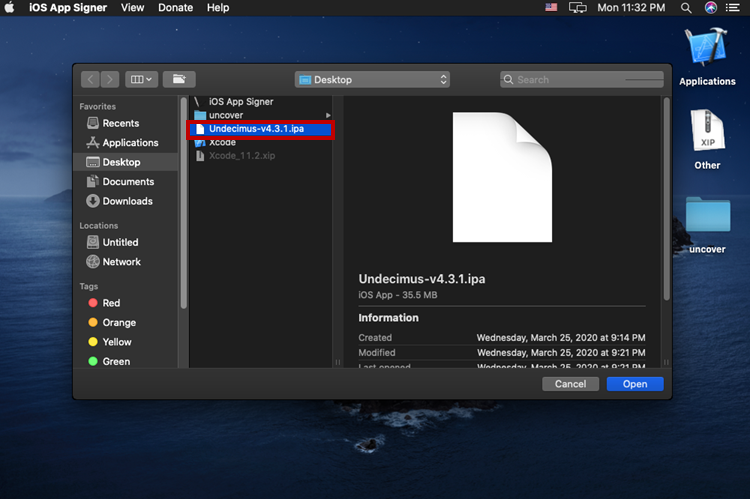The width and height of the screenshot is (750, 500).
Task: Select Undecimus-v4.3.1.ipa file
Action: pyautogui.click(x=261, y=129)
